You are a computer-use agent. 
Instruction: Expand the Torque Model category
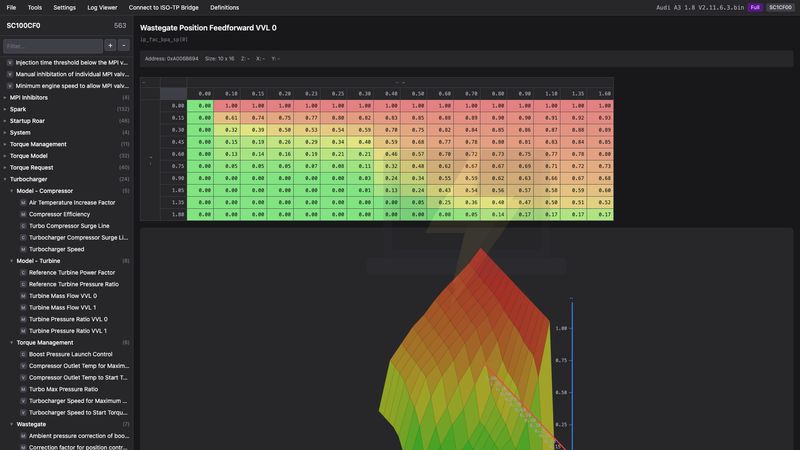(6, 156)
